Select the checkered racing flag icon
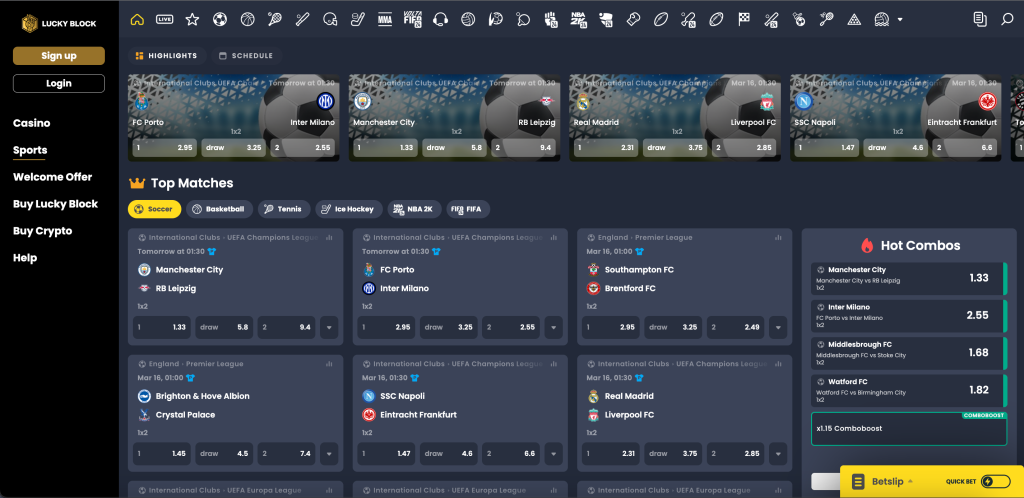This screenshot has width=1024, height=498. pos(744,20)
